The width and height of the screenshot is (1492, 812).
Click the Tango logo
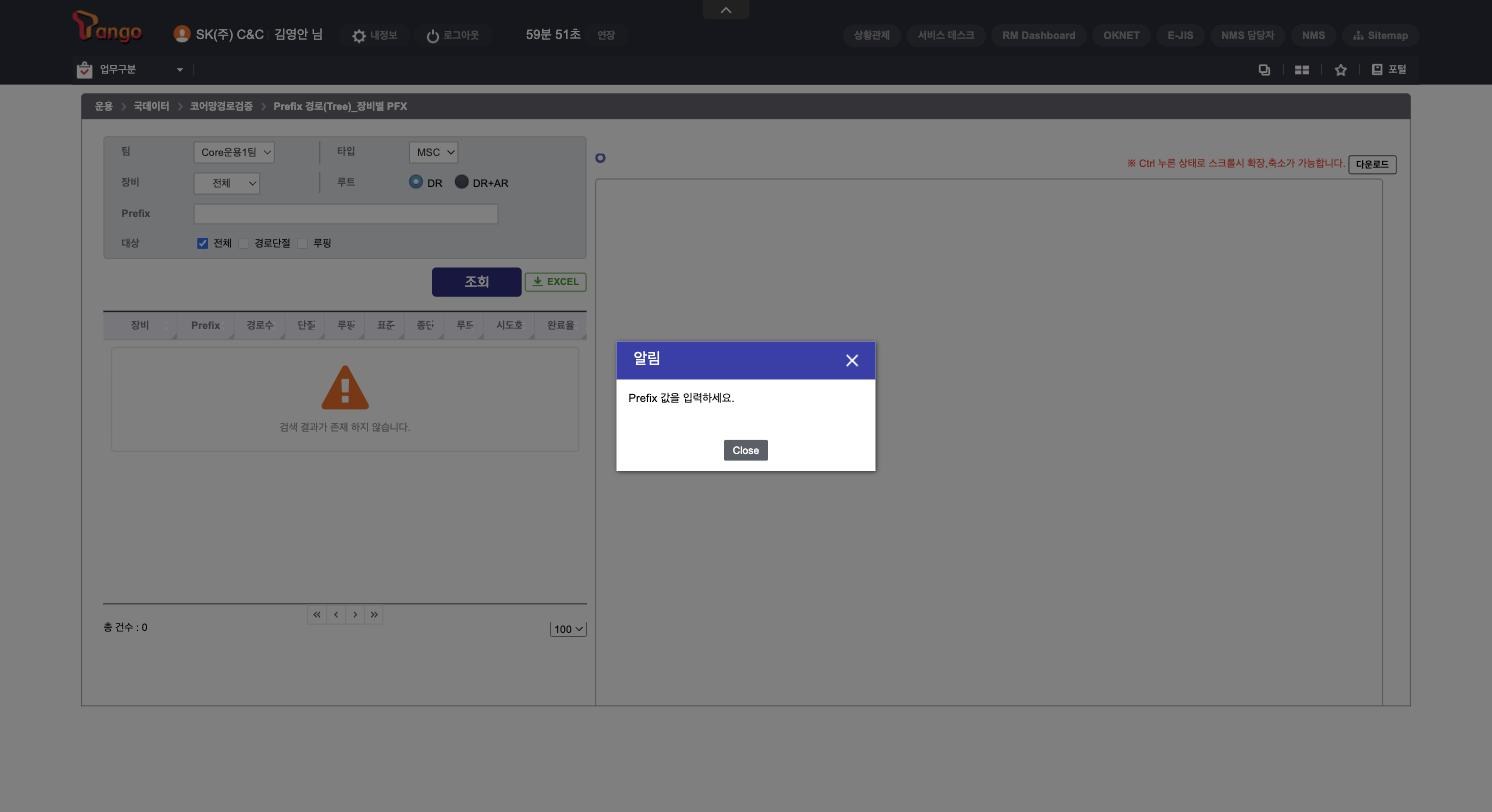pyautogui.click(x=107, y=27)
